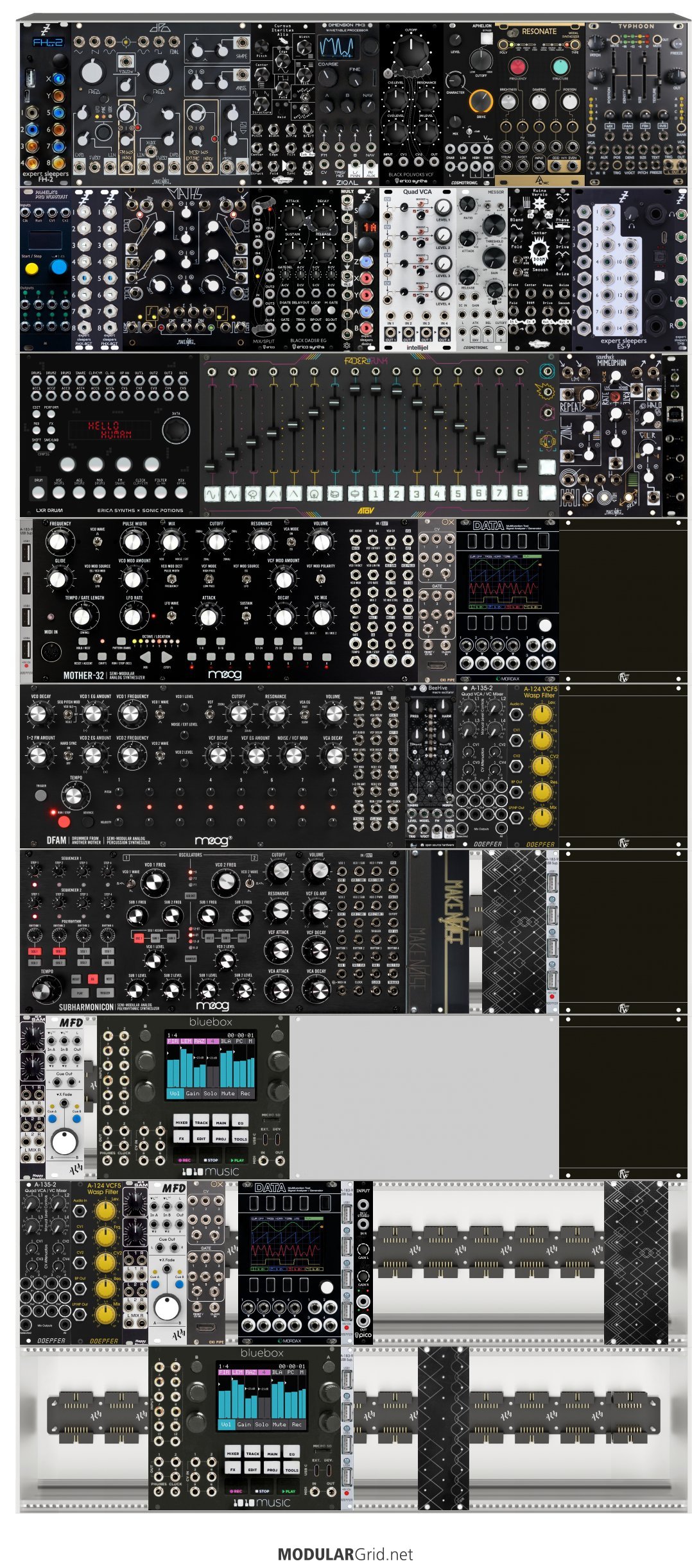
Task: Click the LXR Drum DATA encoder knob
Action: click(x=175, y=430)
